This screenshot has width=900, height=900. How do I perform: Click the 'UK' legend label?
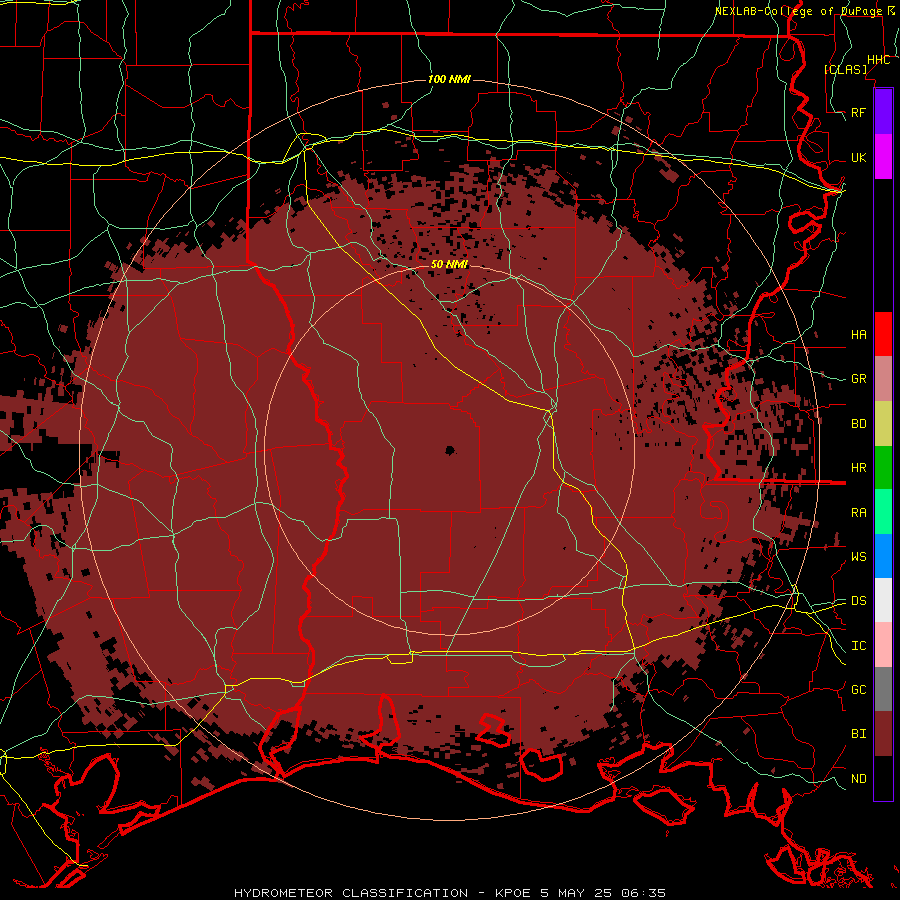point(859,158)
